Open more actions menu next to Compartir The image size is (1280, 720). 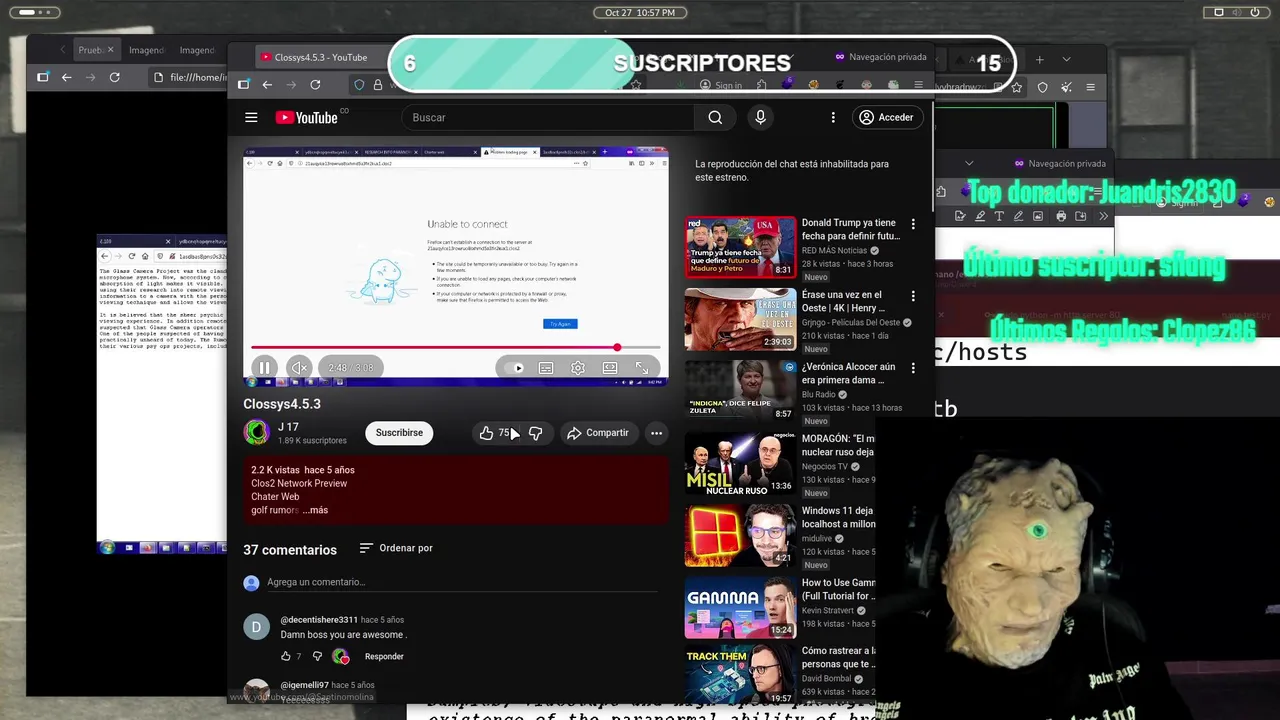click(x=656, y=433)
